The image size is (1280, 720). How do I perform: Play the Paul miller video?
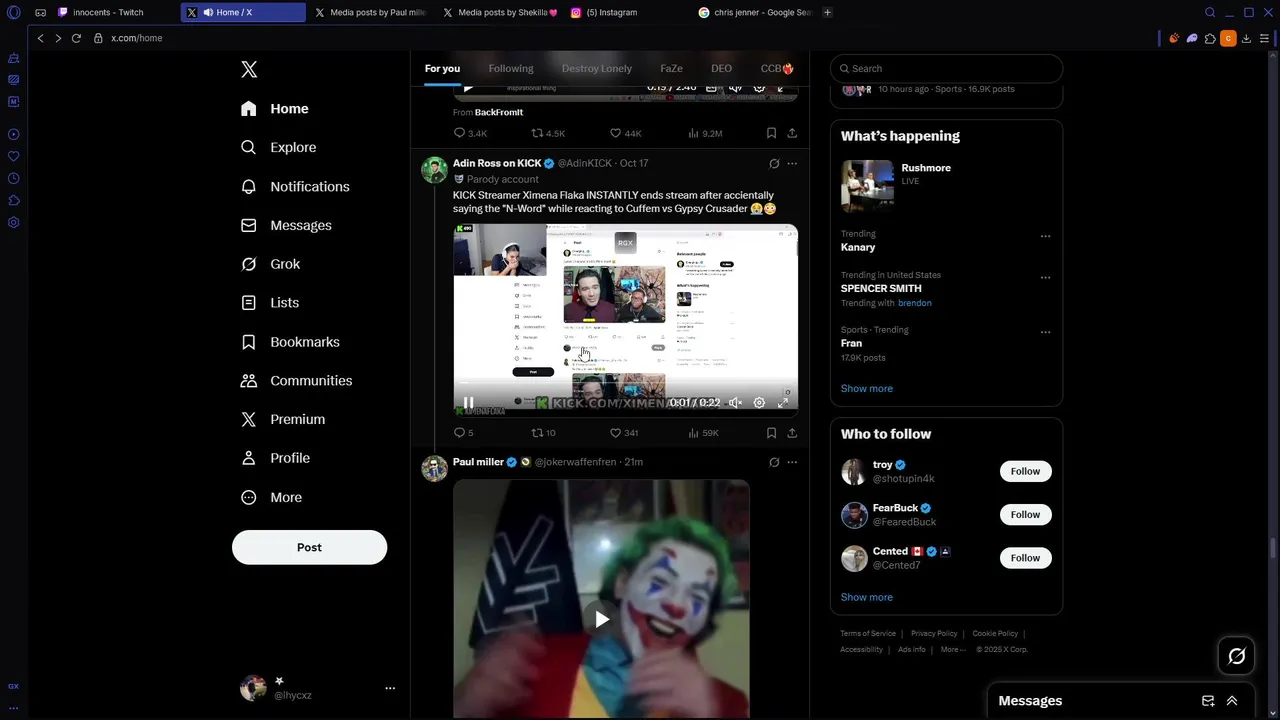601,619
